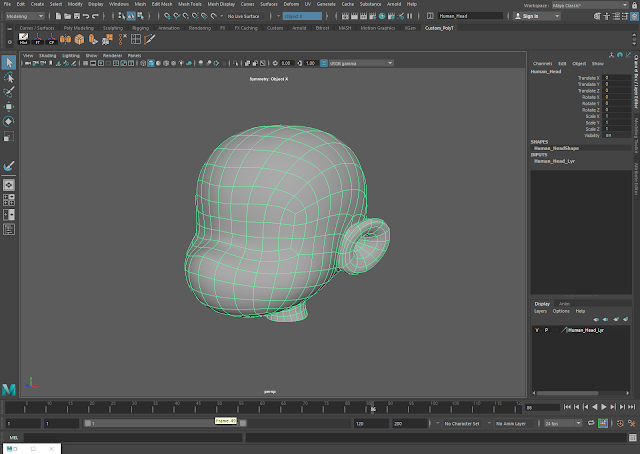Open the sRGB gamma view transform dropdown

click(357, 63)
